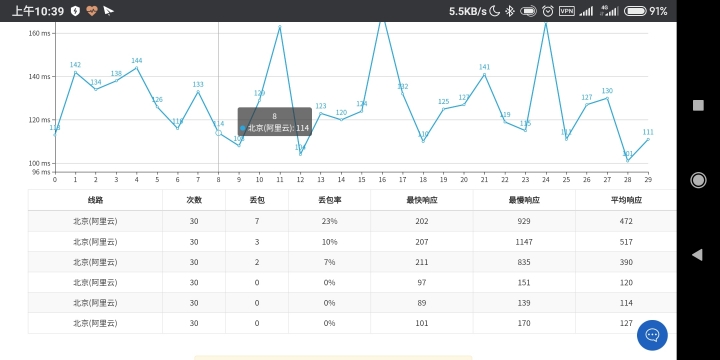This screenshot has width=720, height=360.
Task: Click the '140 ms' y-axis label
Action: click(x=39, y=77)
